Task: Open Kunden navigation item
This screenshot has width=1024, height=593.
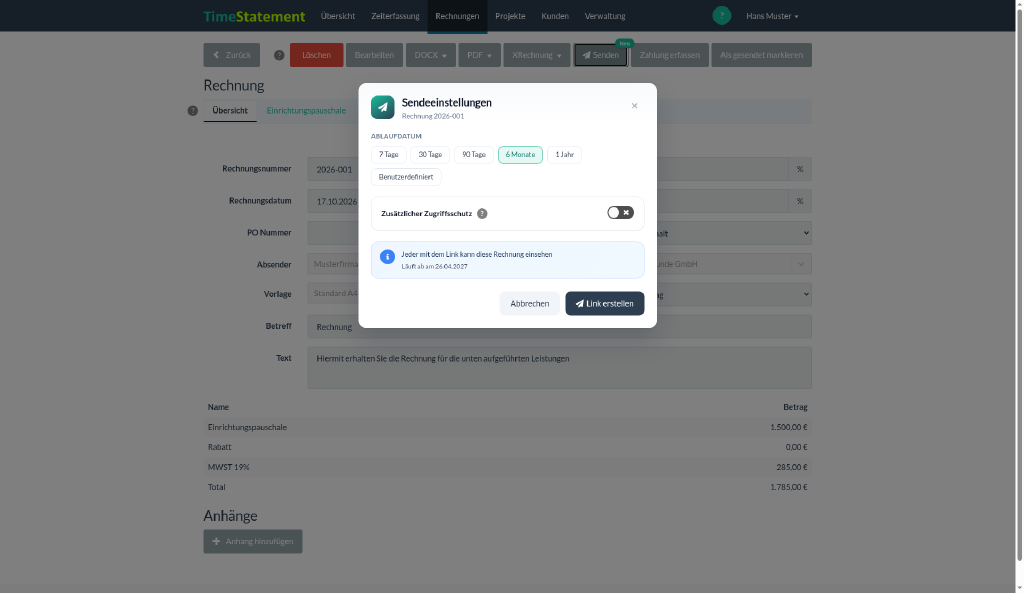Action: 554,16
